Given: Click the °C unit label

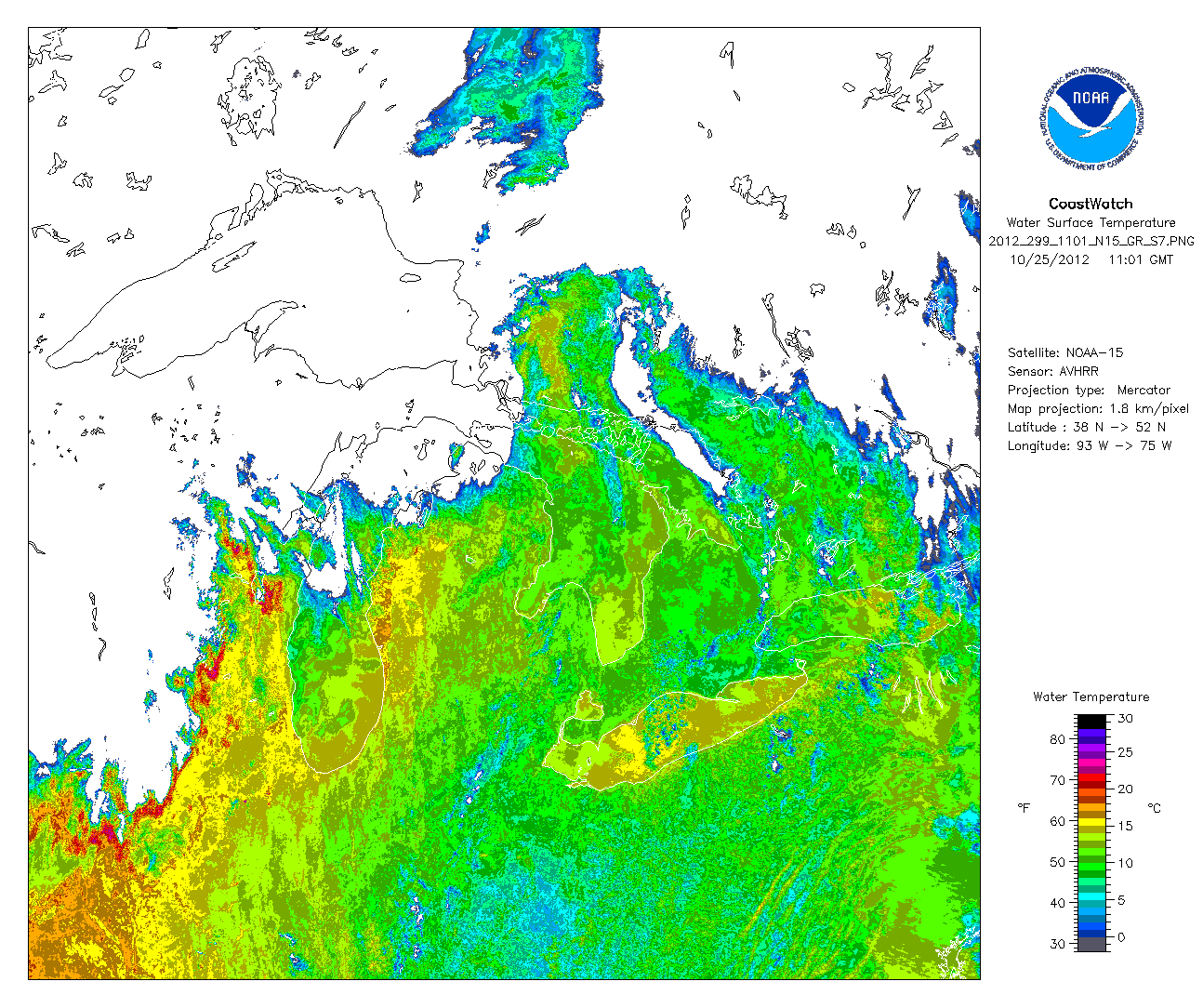Looking at the screenshot, I should point(1155,808).
